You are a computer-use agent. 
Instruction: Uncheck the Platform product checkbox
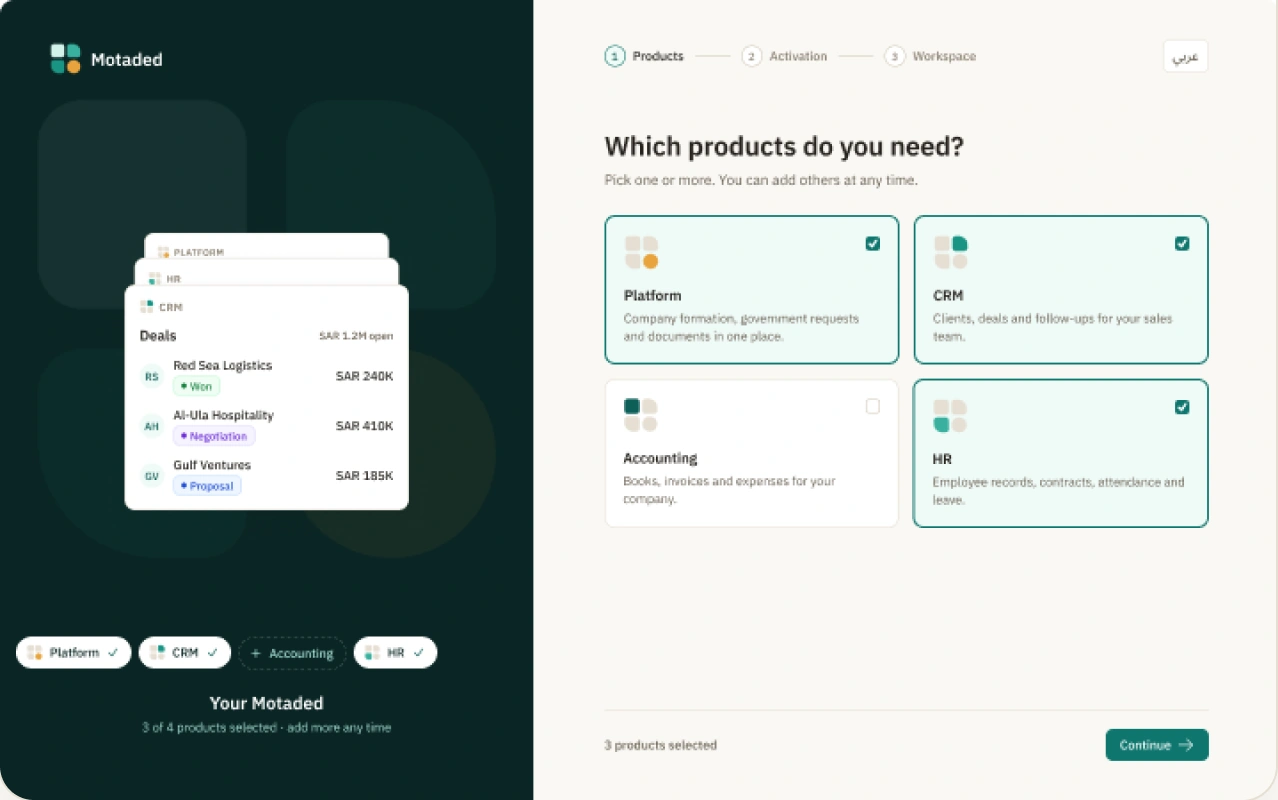873,244
